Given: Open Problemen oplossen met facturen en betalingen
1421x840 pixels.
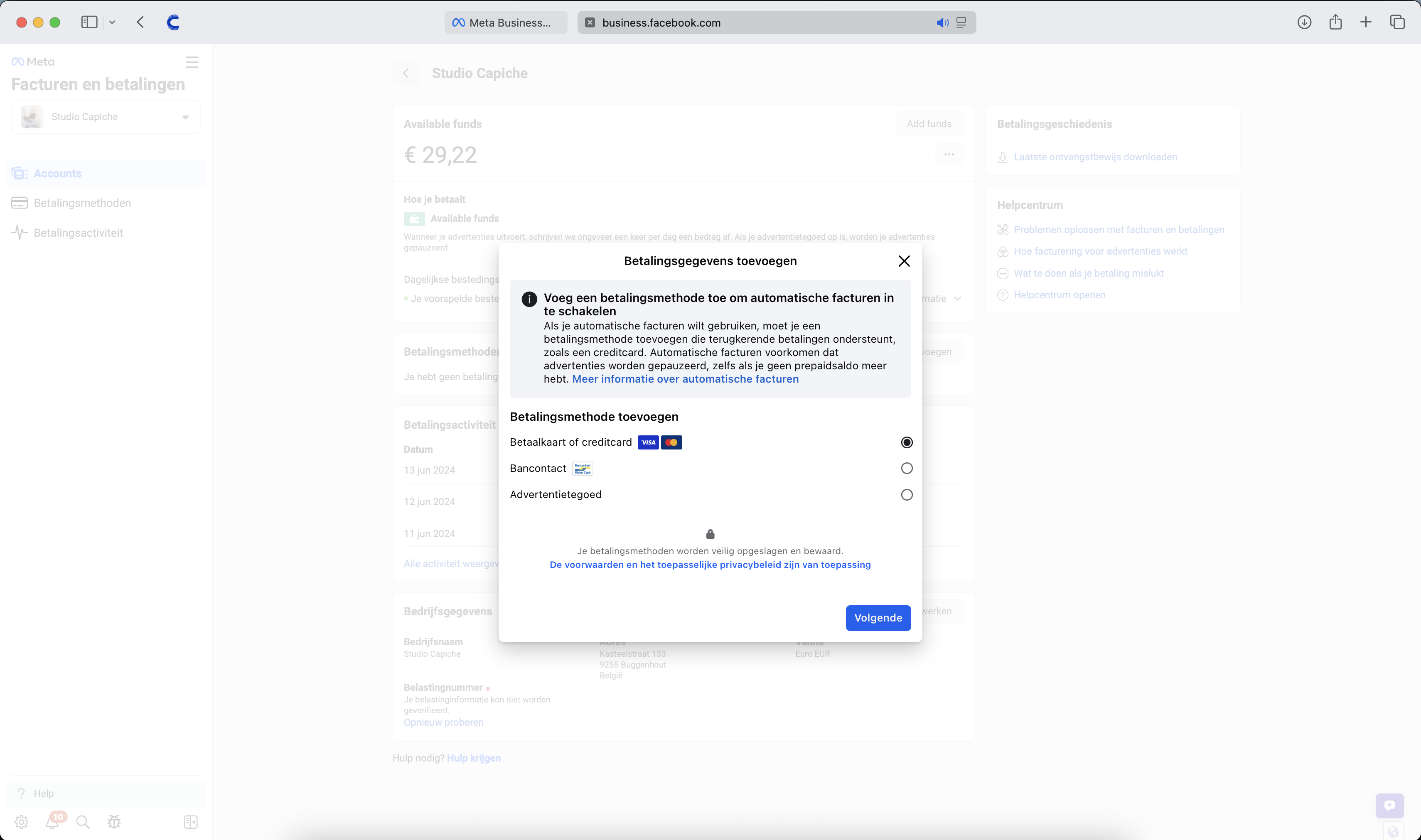Looking at the screenshot, I should pos(1119,229).
